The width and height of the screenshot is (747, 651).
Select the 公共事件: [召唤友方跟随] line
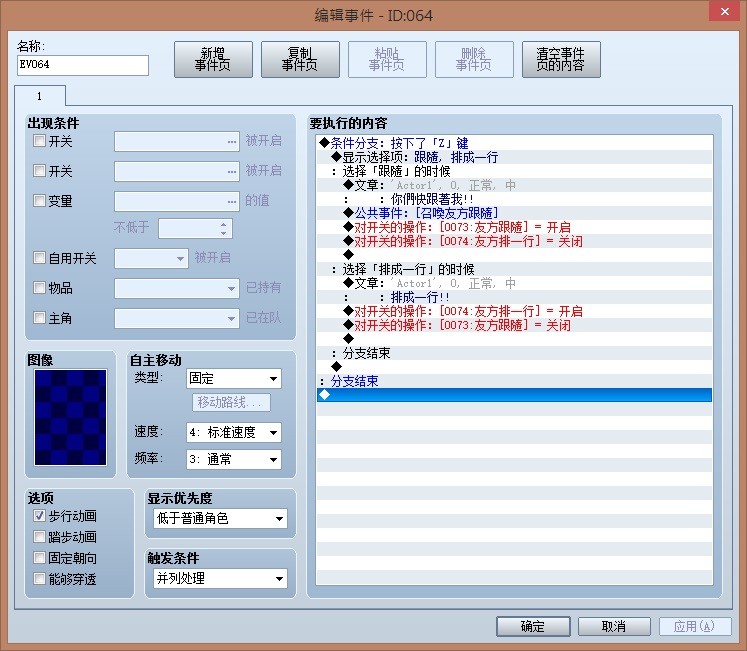coord(515,213)
